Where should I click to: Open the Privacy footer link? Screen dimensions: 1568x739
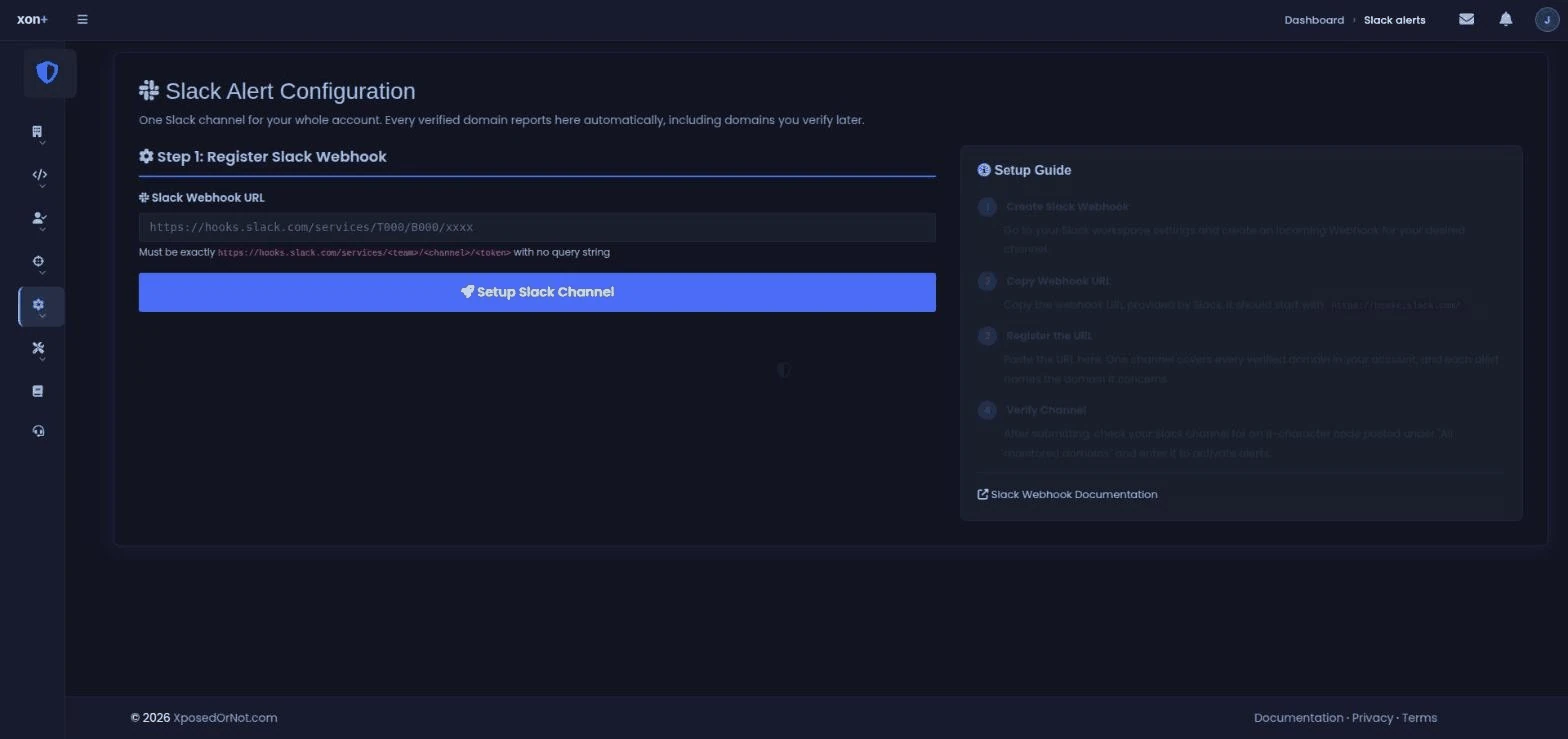(x=1372, y=718)
